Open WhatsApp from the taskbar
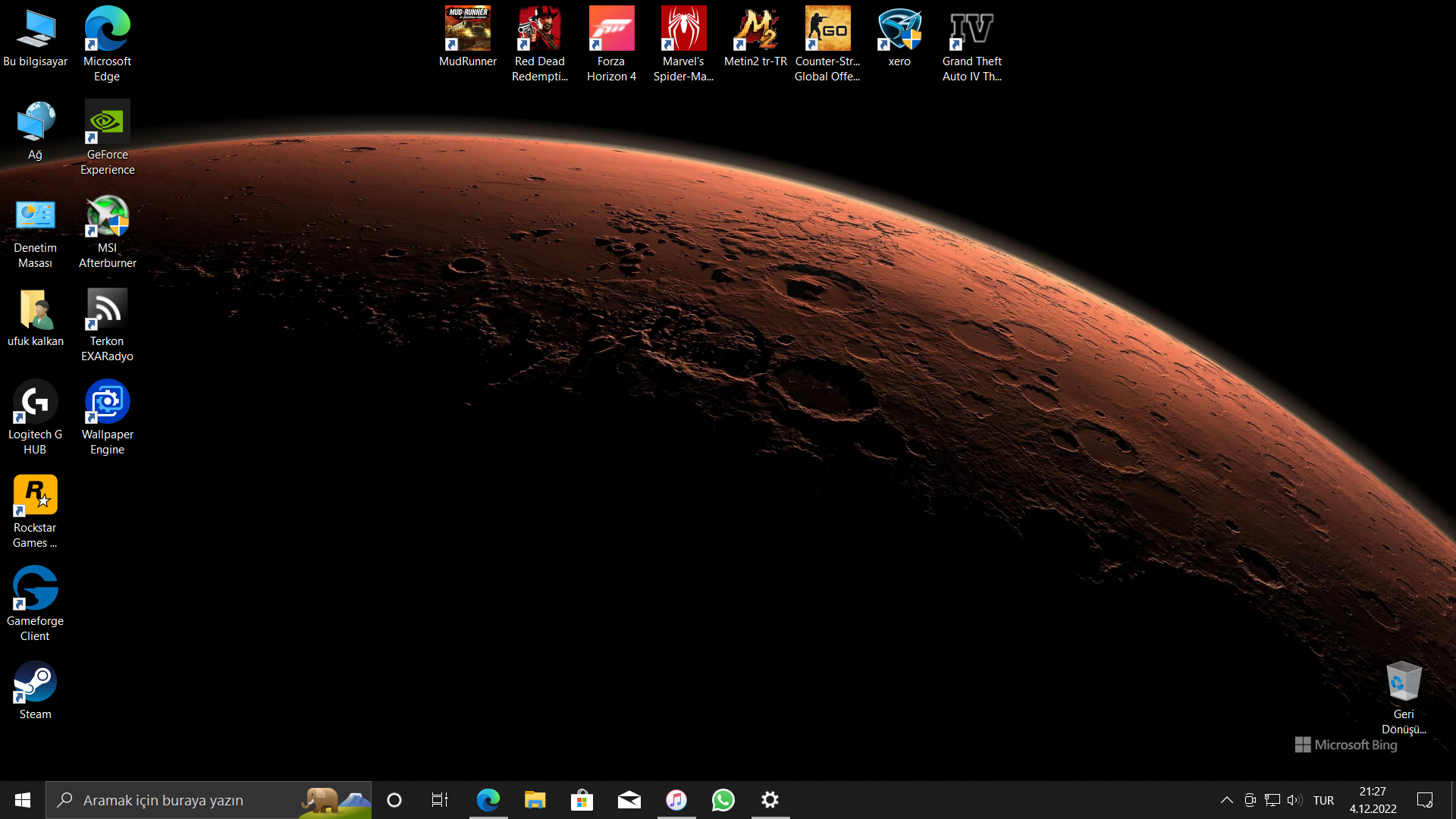The image size is (1456, 819). [723, 800]
